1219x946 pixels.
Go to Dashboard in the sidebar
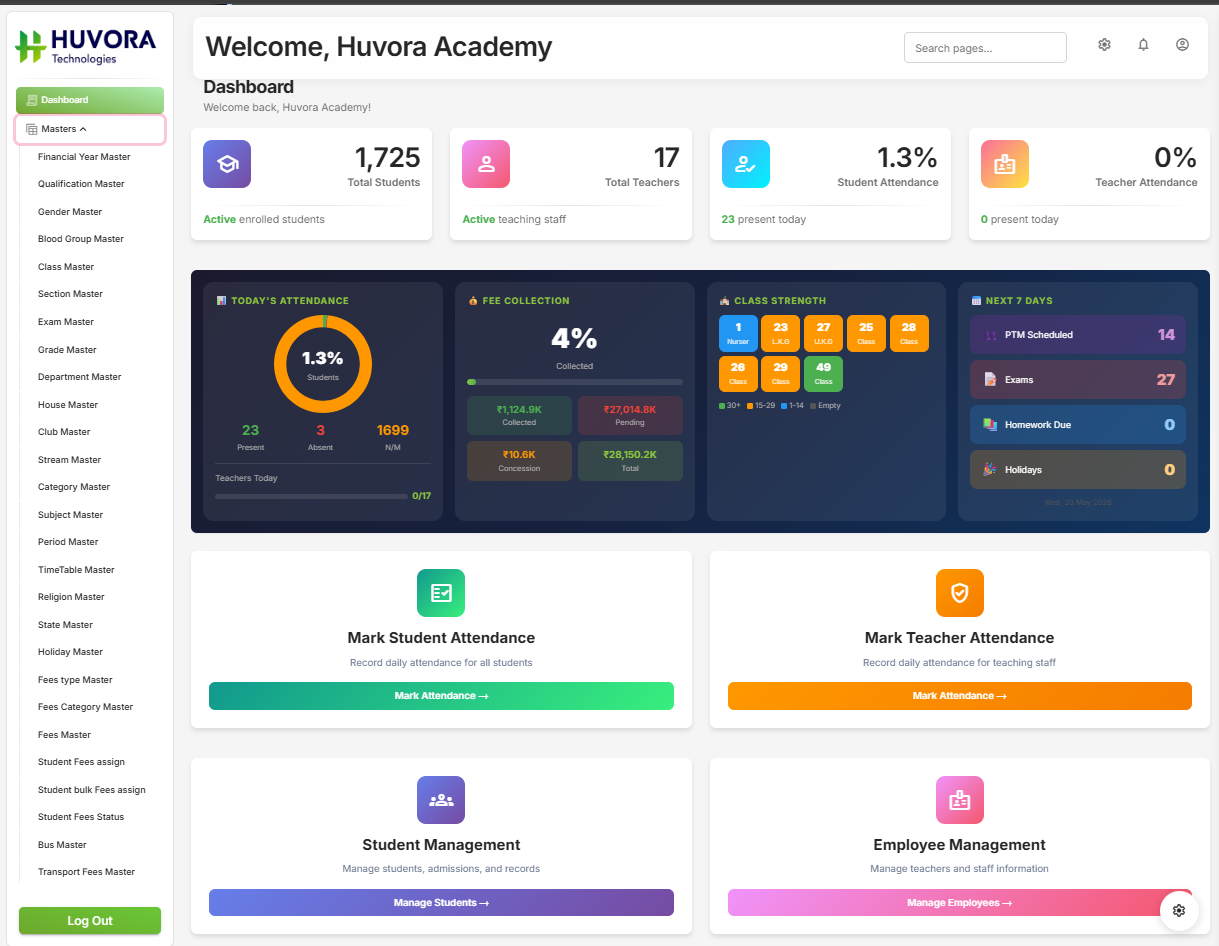coord(90,100)
